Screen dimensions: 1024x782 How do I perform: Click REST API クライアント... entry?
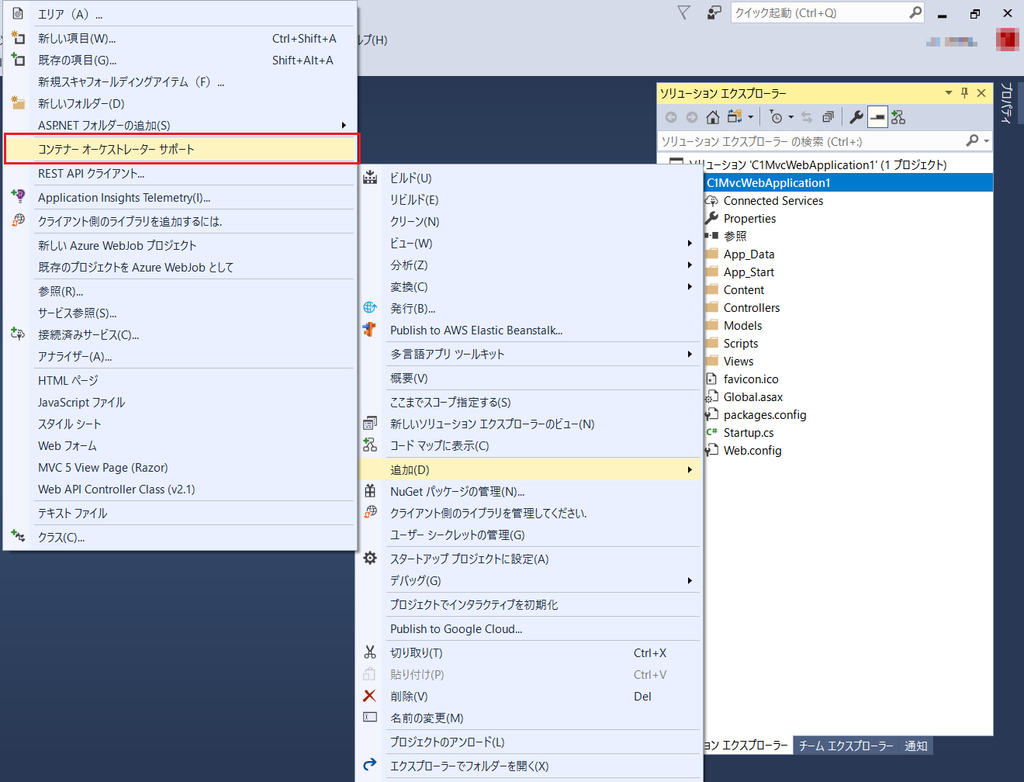pos(181,173)
